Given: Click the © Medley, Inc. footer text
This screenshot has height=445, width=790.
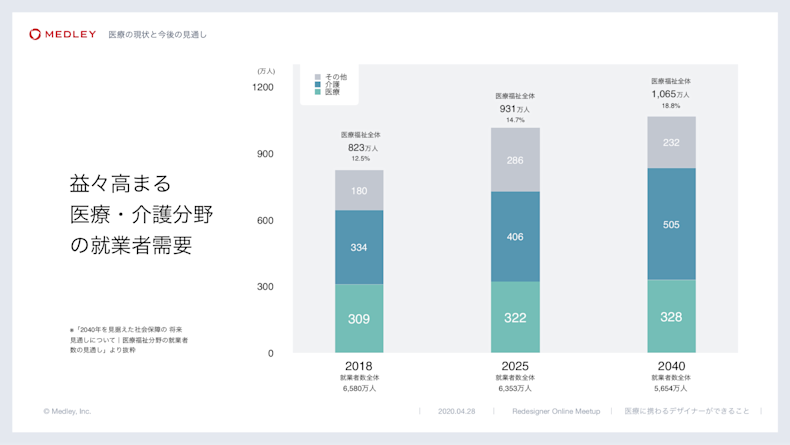Looking at the screenshot, I should click(x=67, y=411).
